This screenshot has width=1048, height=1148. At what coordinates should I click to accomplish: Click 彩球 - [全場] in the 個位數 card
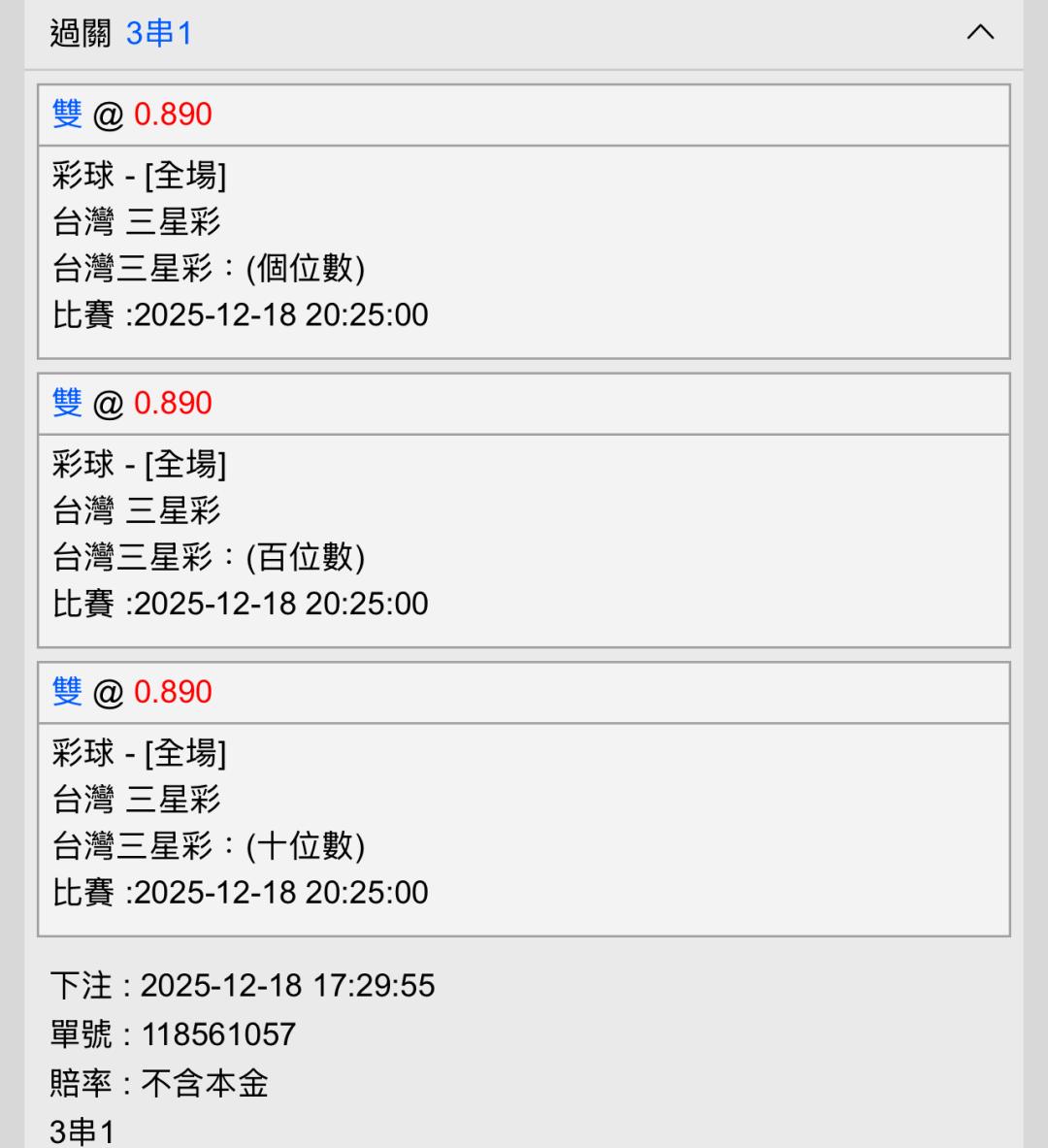click(139, 176)
